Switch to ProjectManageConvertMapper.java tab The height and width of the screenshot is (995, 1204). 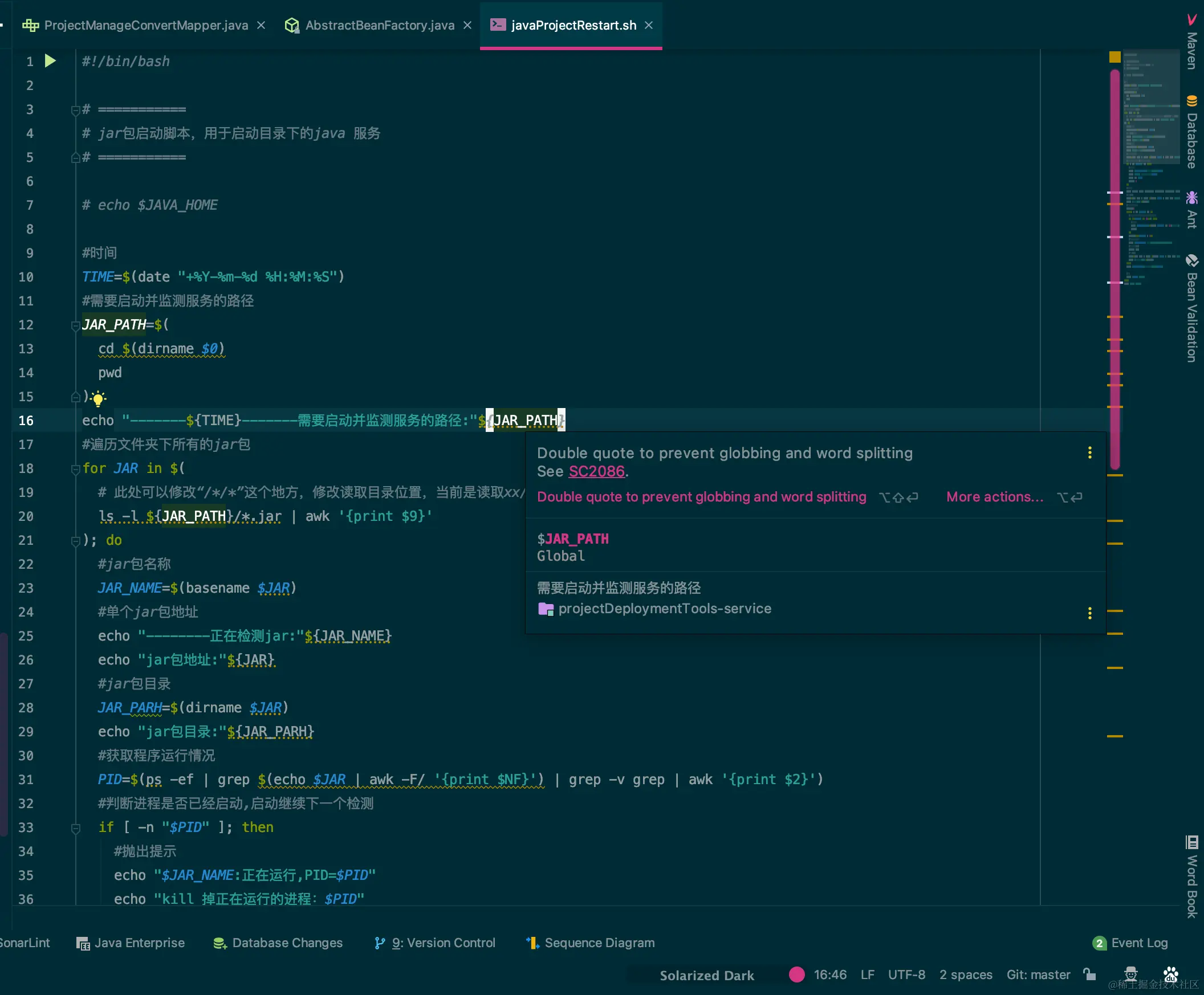pyautogui.click(x=145, y=25)
